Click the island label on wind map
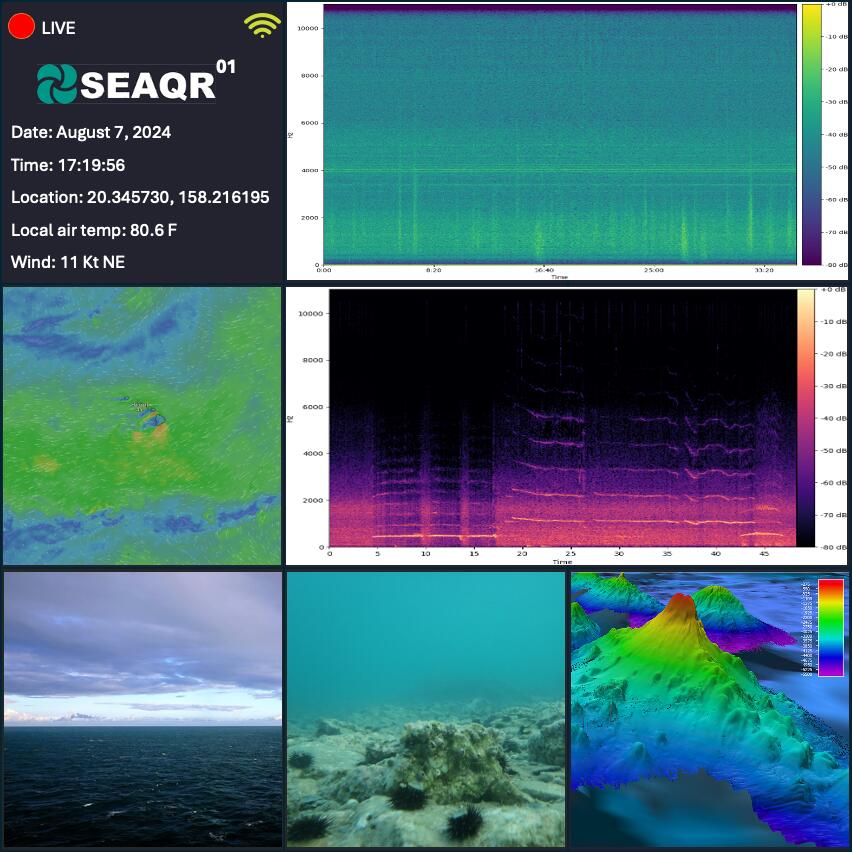Screen dimensions: 852x852 coord(142,405)
